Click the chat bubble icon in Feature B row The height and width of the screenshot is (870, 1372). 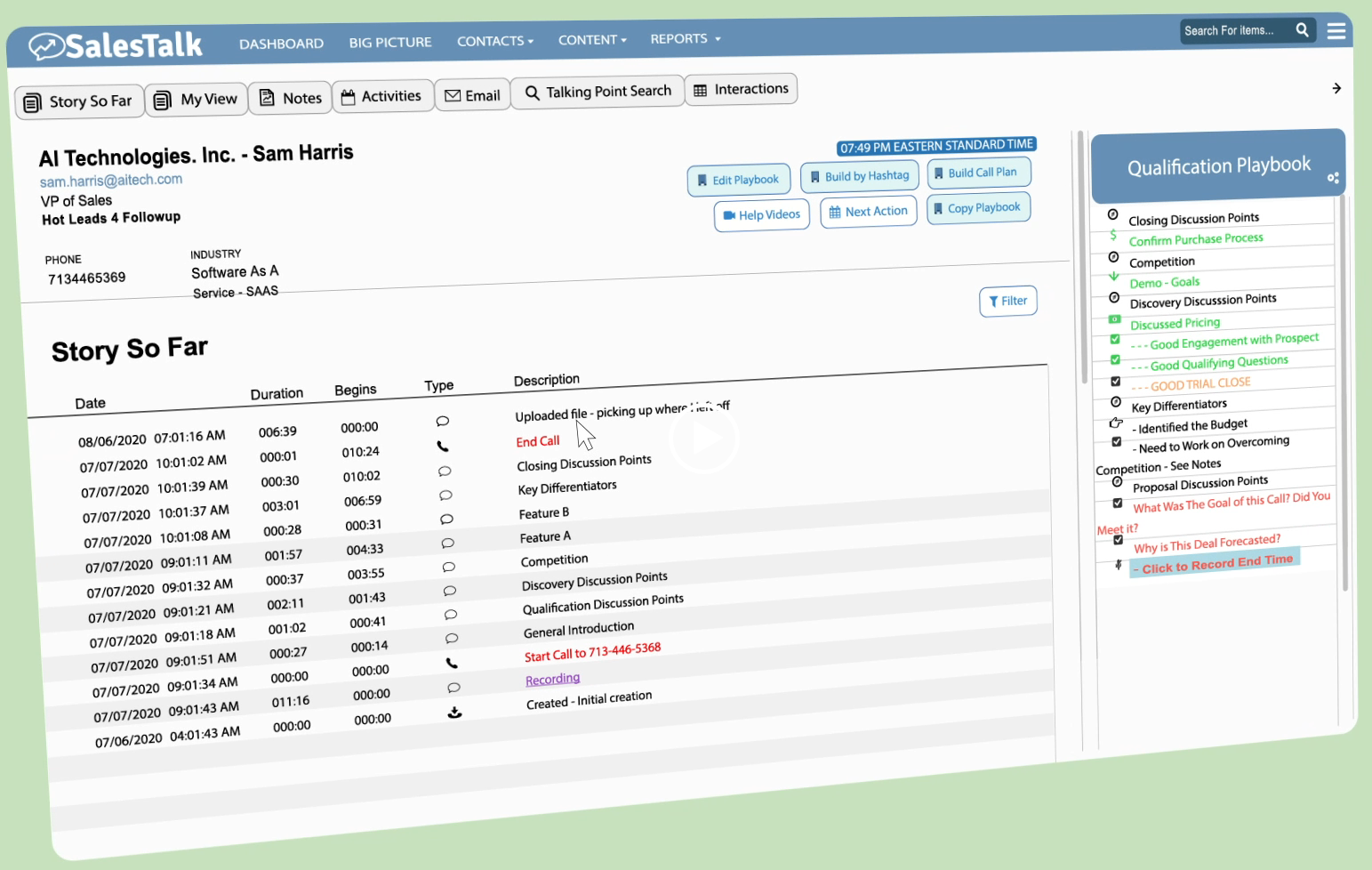[446, 519]
